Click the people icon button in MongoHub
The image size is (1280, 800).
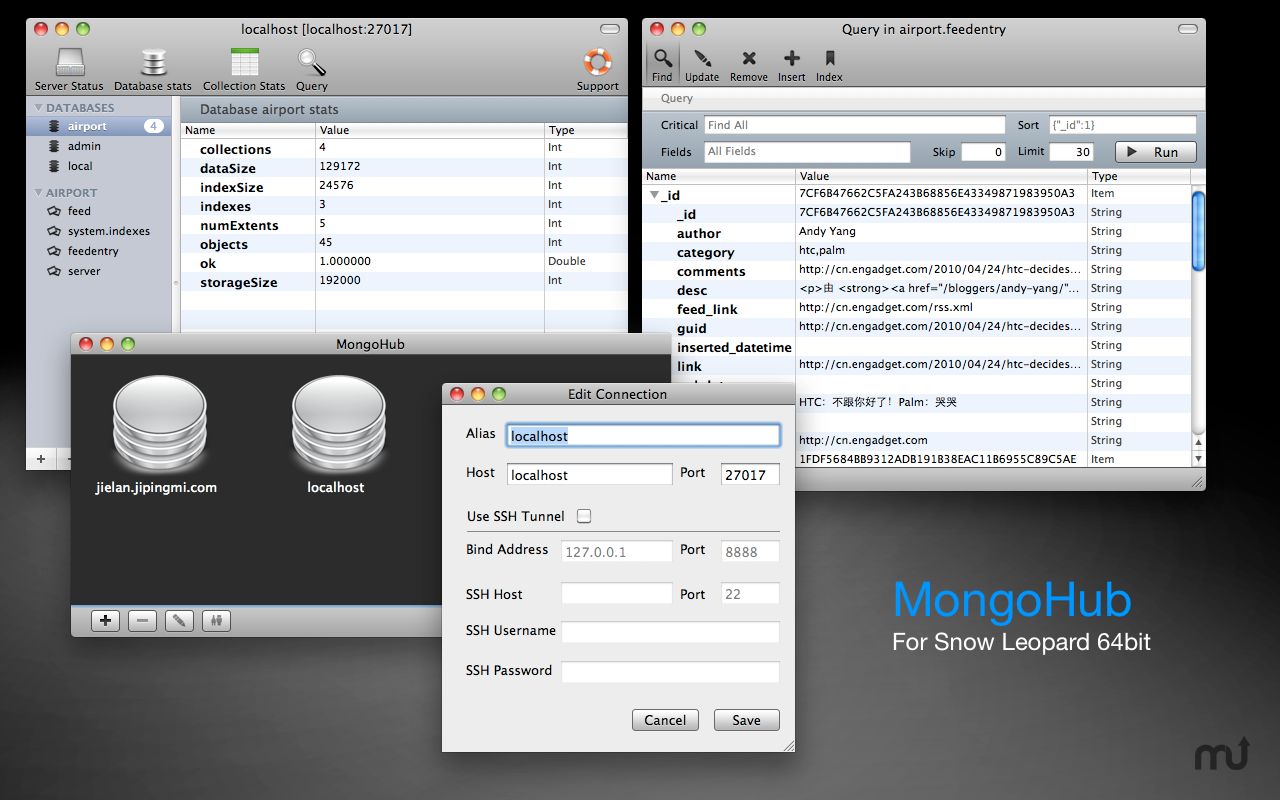click(217, 621)
